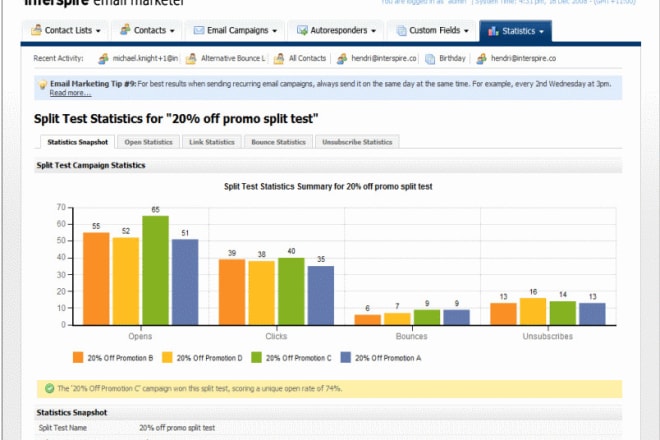Switch to the Link Statistics tab
The height and width of the screenshot is (440, 660).
pyautogui.click(x=212, y=142)
